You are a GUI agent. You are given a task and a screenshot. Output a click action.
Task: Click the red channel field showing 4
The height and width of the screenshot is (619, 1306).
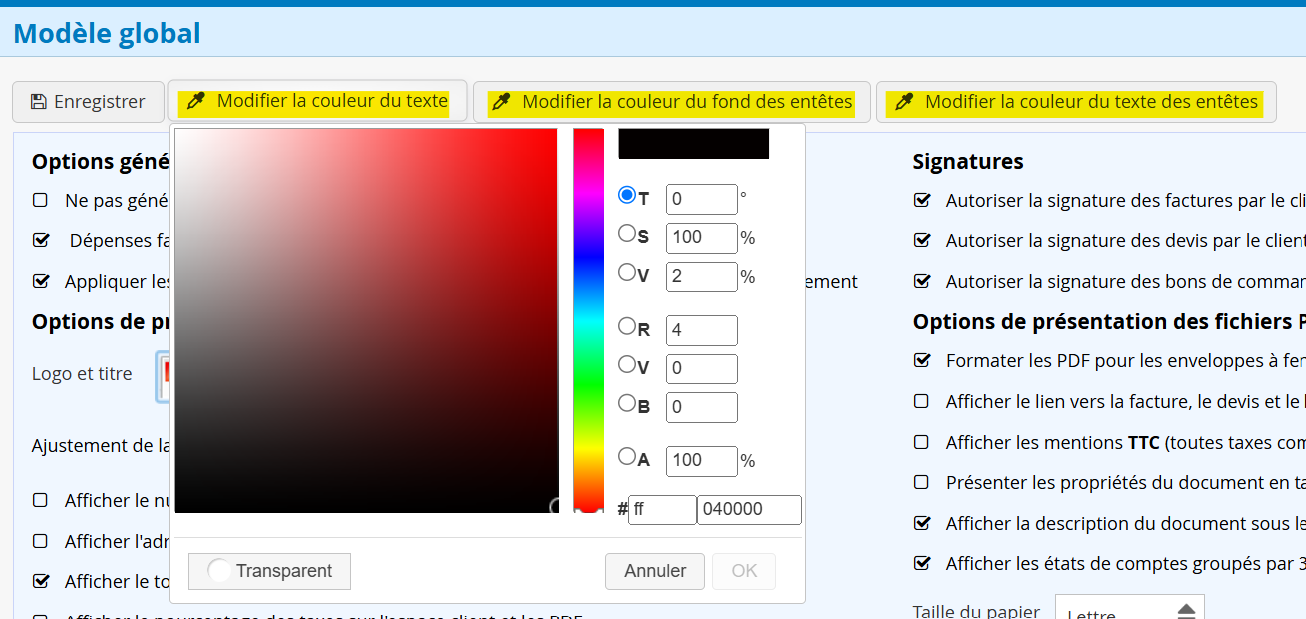702,330
